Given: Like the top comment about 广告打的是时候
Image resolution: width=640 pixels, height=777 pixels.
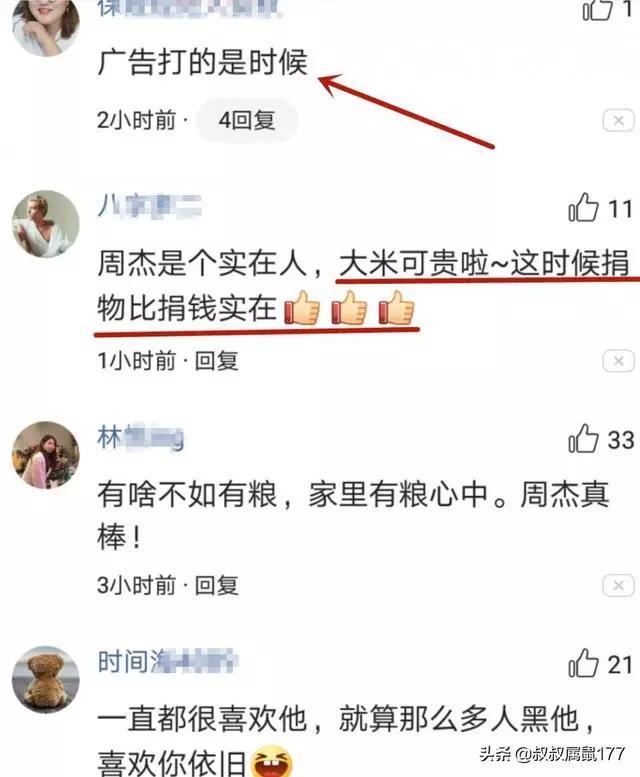Looking at the screenshot, I should pos(597,9).
